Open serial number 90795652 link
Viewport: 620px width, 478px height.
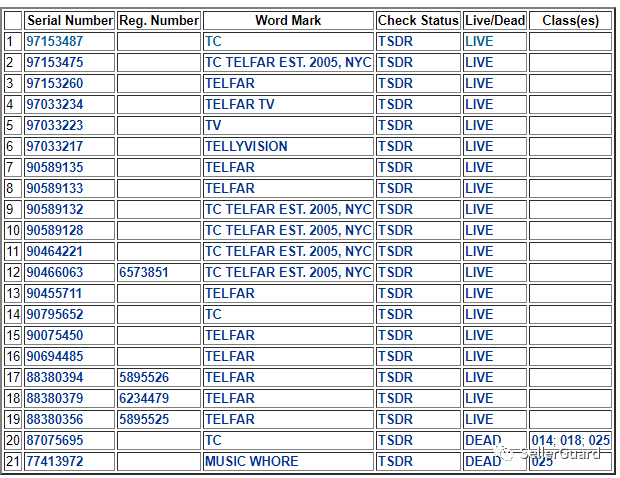(55, 314)
